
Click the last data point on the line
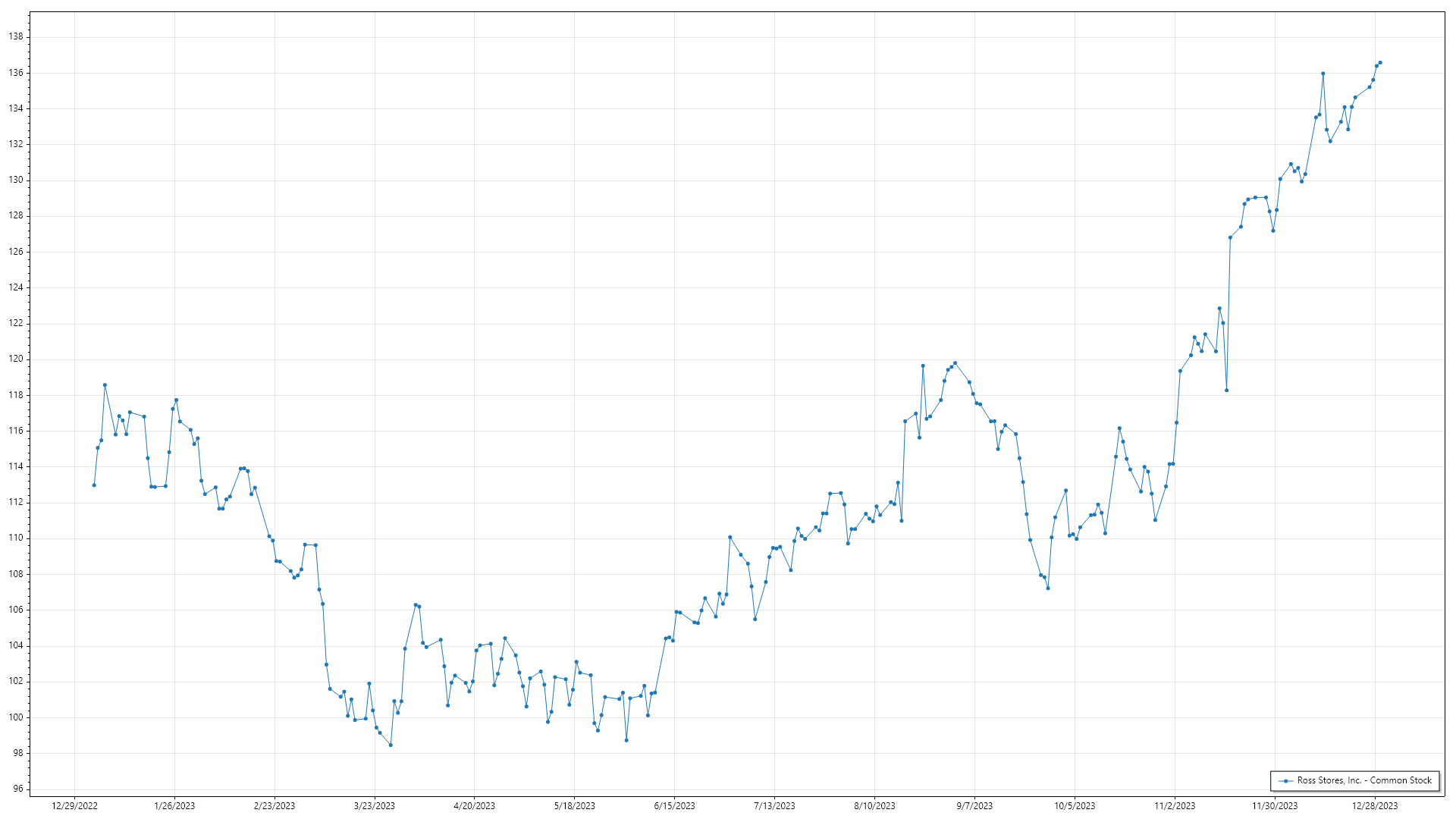coord(1380,62)
